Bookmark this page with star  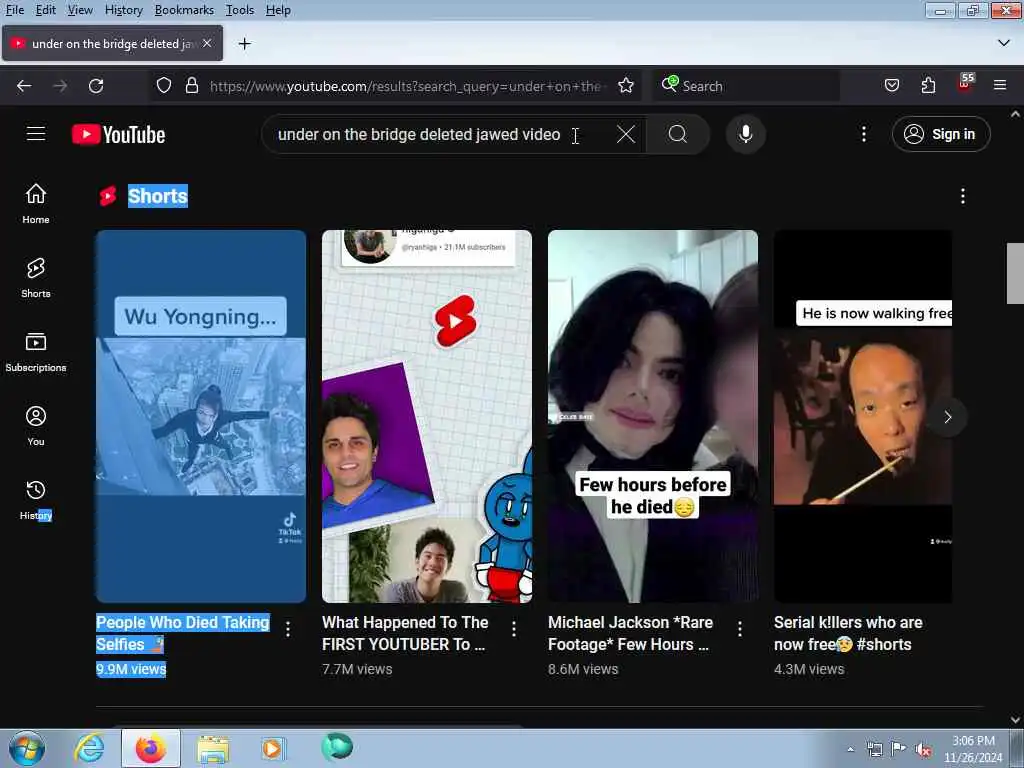626,86
